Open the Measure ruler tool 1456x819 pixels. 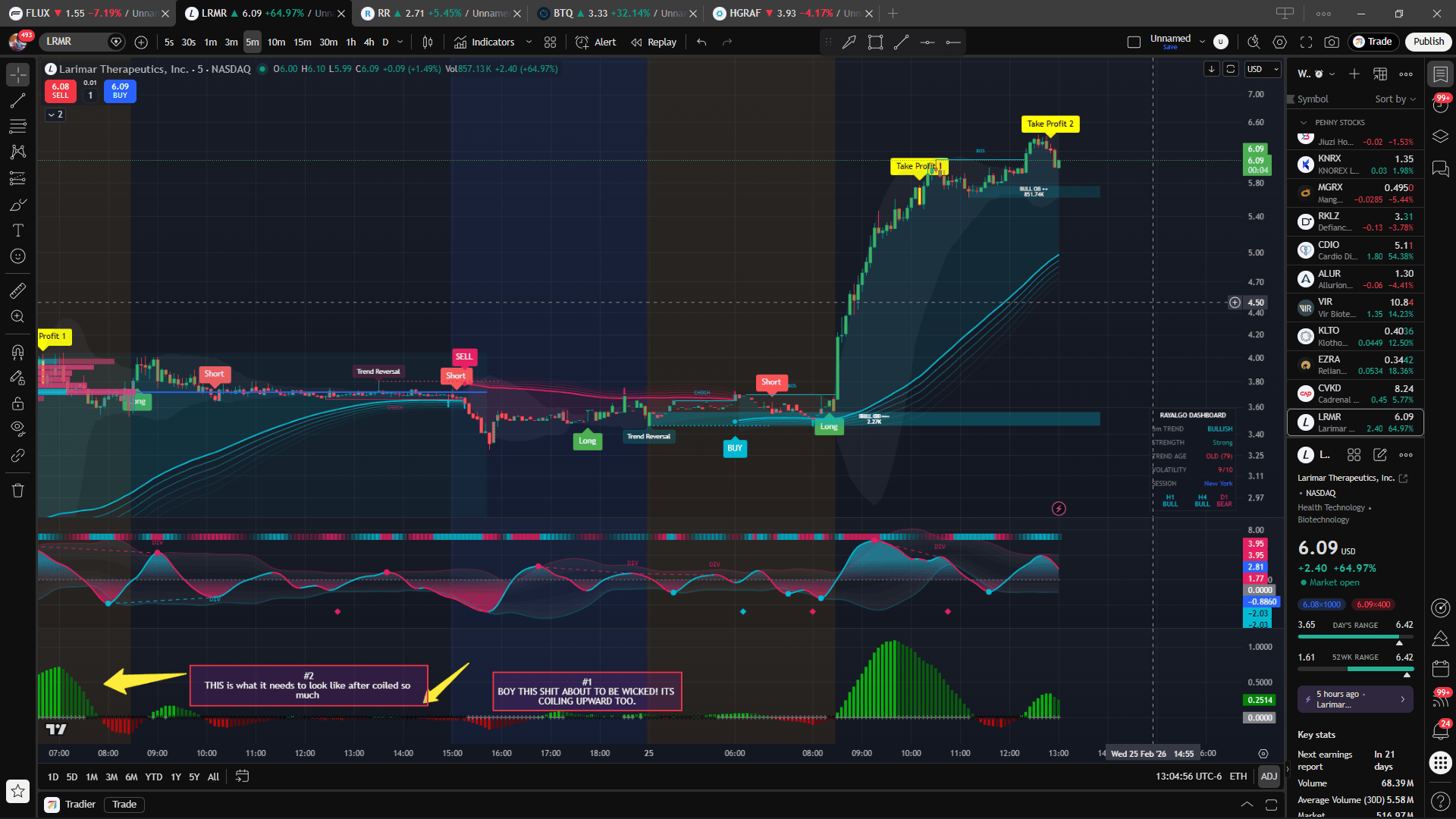pyautogui.click(x=18, y=290)
